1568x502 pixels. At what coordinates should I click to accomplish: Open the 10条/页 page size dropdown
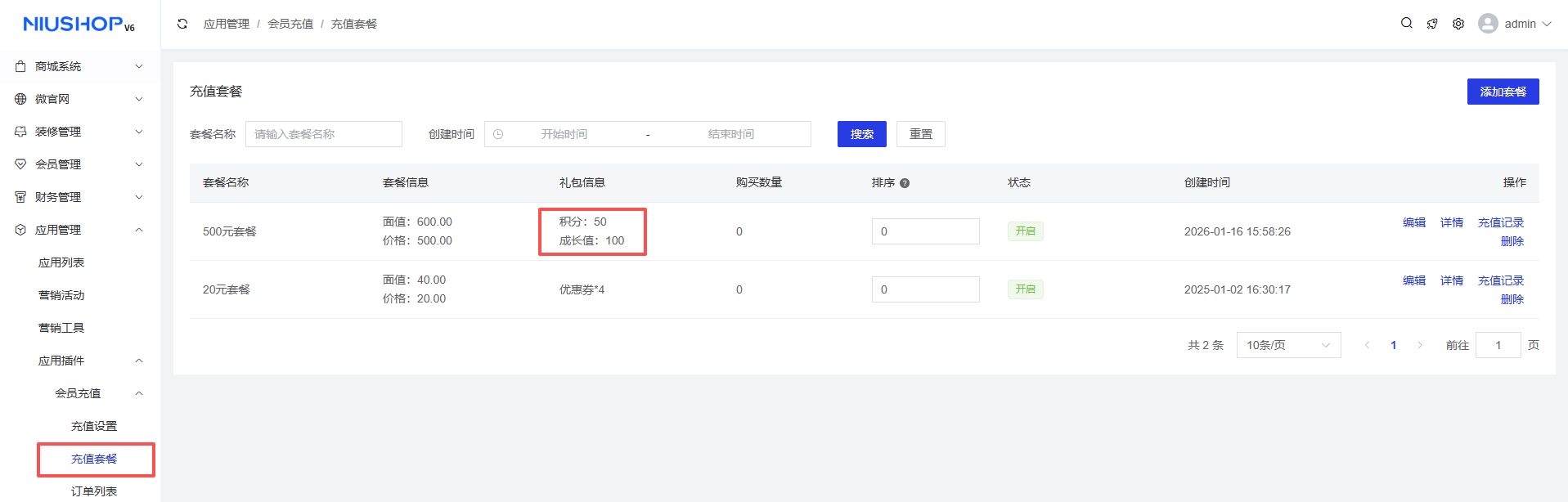click(x=1288, y=345)
